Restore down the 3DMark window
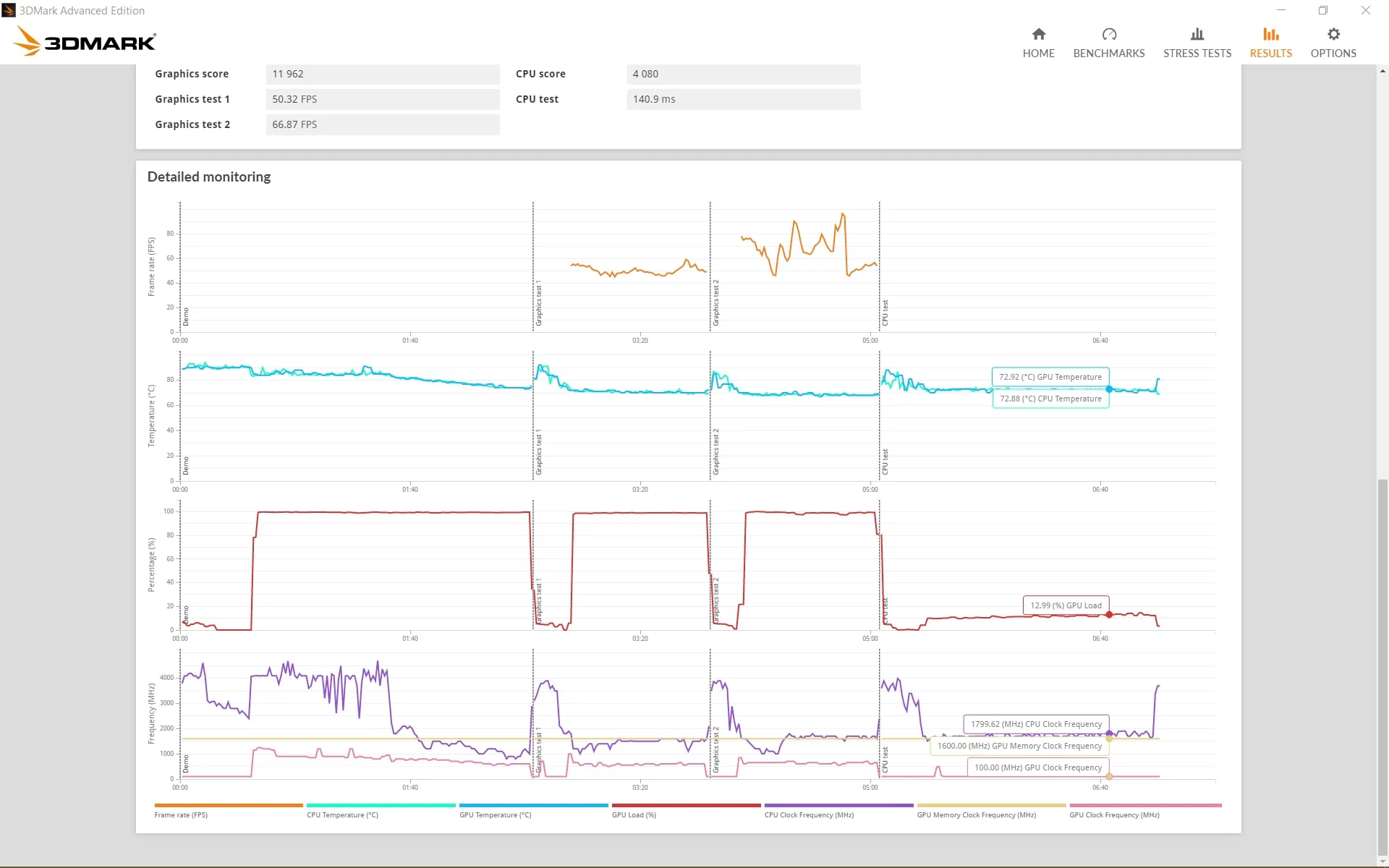1389x868 pixels. (1323, 10)
